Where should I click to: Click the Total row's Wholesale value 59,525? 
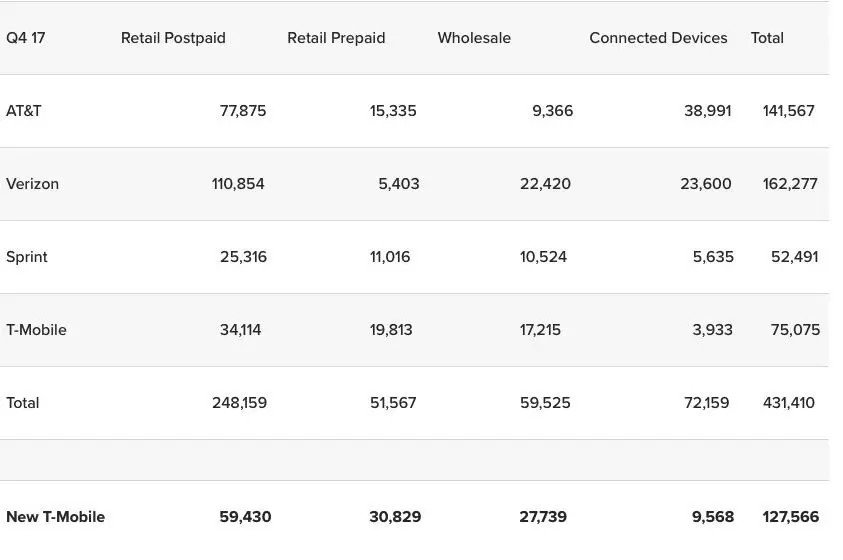click(545, 403)
